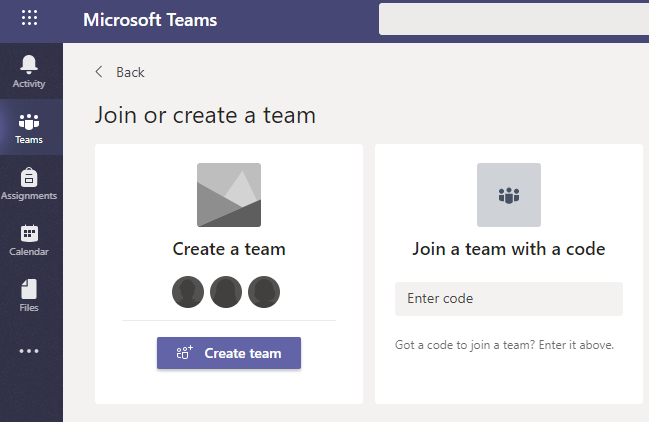The image size is (649, 422).
Task: Focus the top search bar
Action: (x=514, y=19)
